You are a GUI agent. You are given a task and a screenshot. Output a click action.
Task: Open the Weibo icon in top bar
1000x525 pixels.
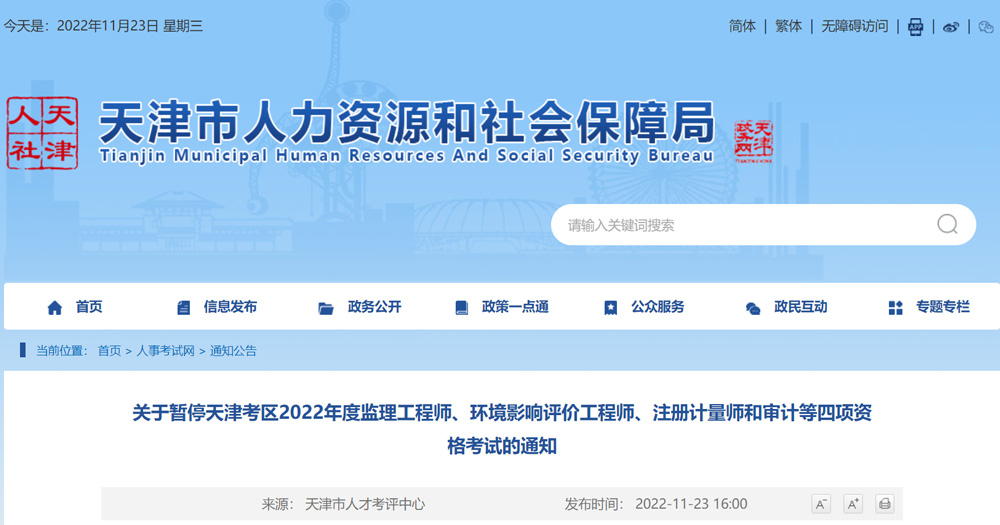[x=951, y=27]
